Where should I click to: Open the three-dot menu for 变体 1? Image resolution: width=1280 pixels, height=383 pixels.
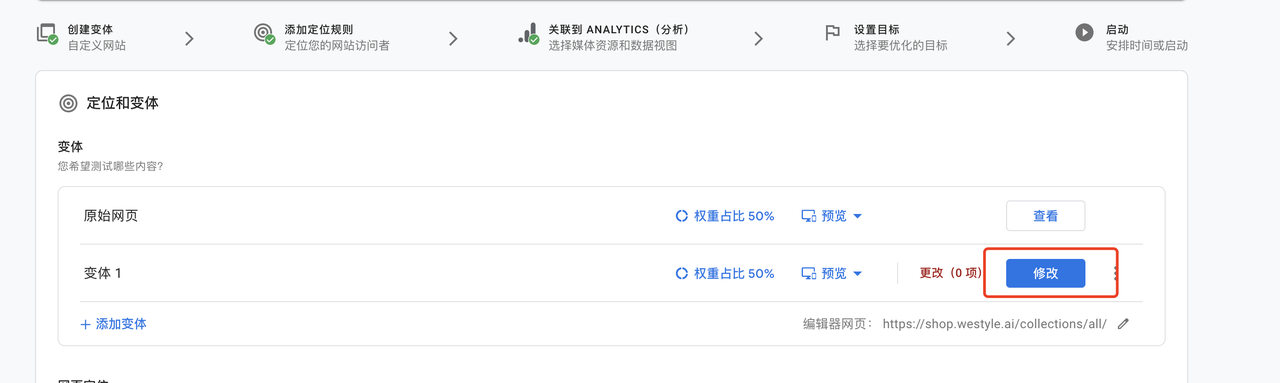1116,273
